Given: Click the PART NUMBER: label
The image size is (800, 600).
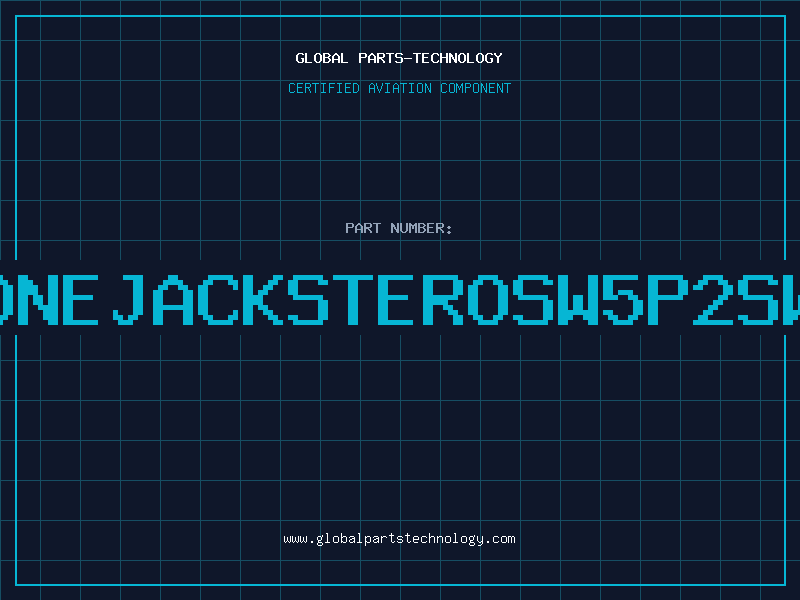Looking at the screenshot, I should click(x=399, y=228).
